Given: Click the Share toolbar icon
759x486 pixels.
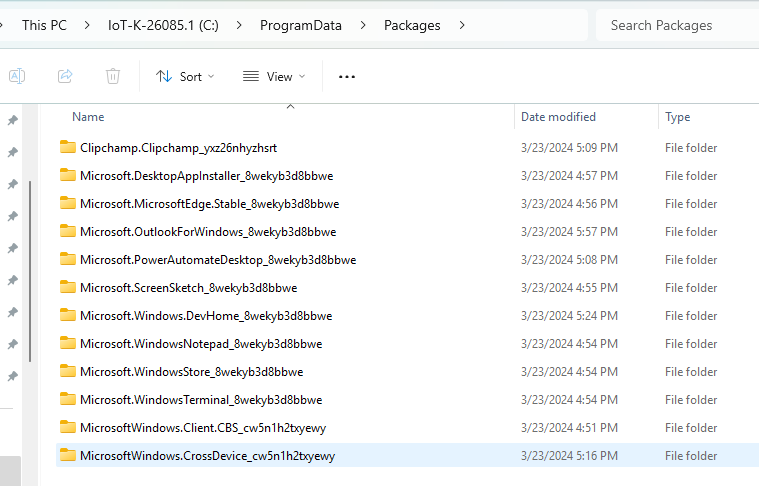Looking at the screenshot, I should point(65,76).
